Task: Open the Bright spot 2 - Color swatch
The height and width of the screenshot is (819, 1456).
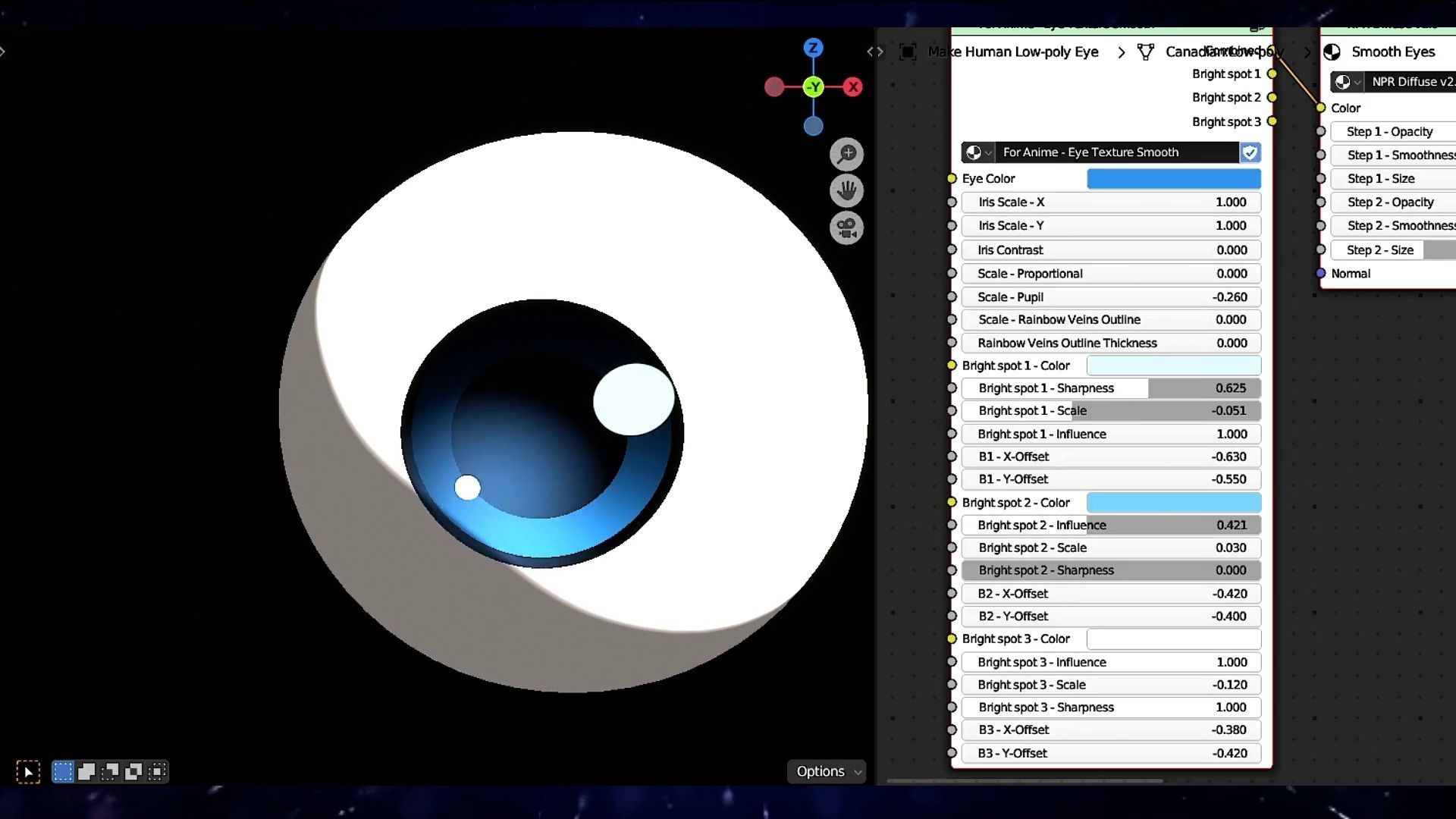Action: (1174, 503)
